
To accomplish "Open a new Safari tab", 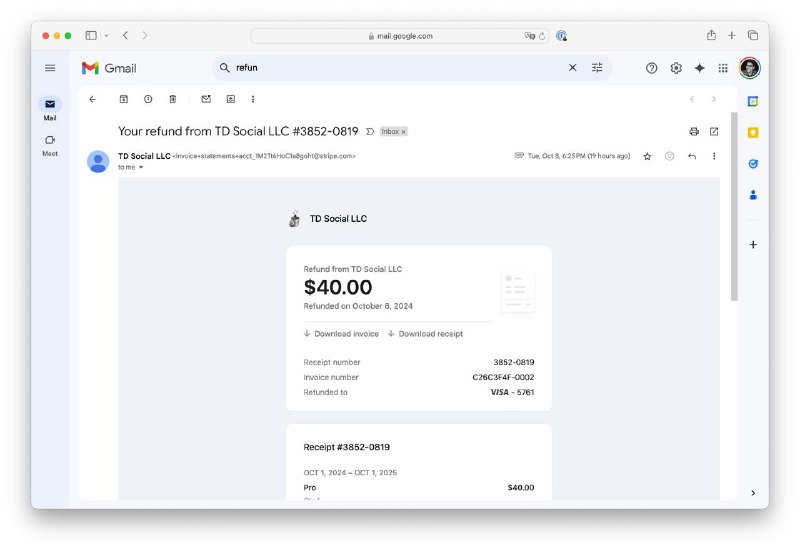I will click(732, 35).
